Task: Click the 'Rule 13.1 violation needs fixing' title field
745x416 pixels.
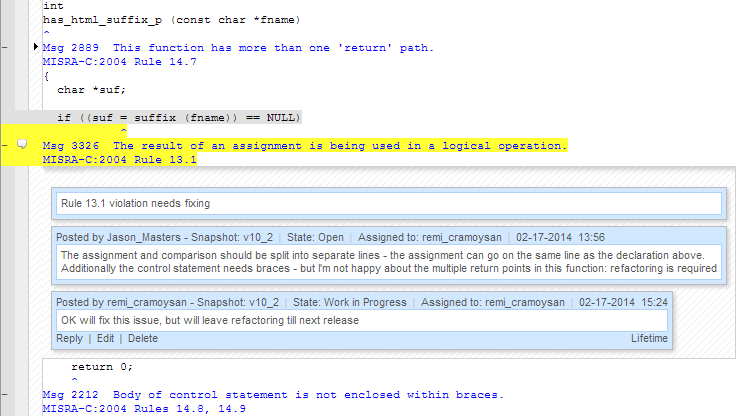Action: 389,203
